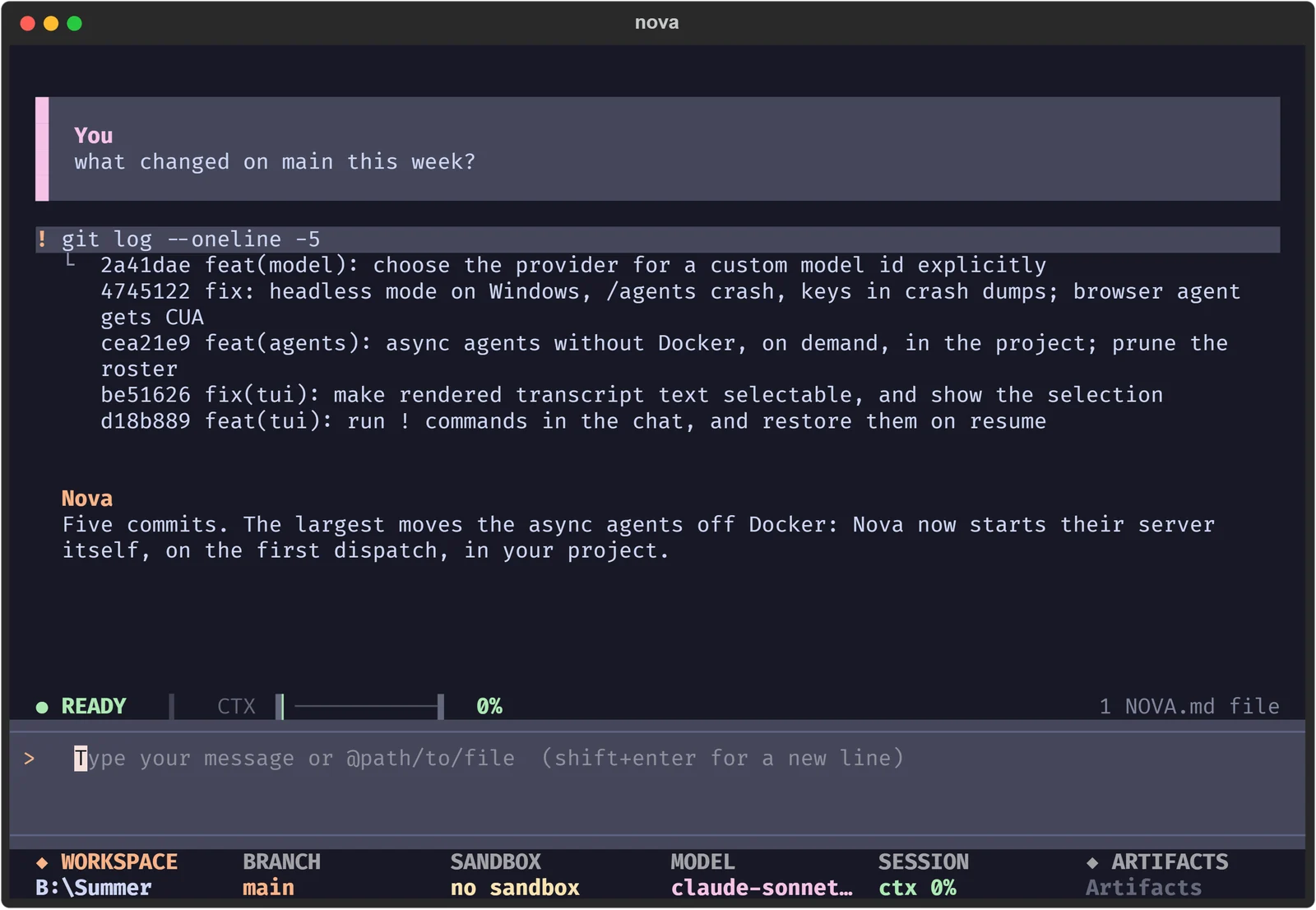Open the WORKSPACE status bar section
The width and height of the screenshot is (1316, 910).
[x=107, y=875]
